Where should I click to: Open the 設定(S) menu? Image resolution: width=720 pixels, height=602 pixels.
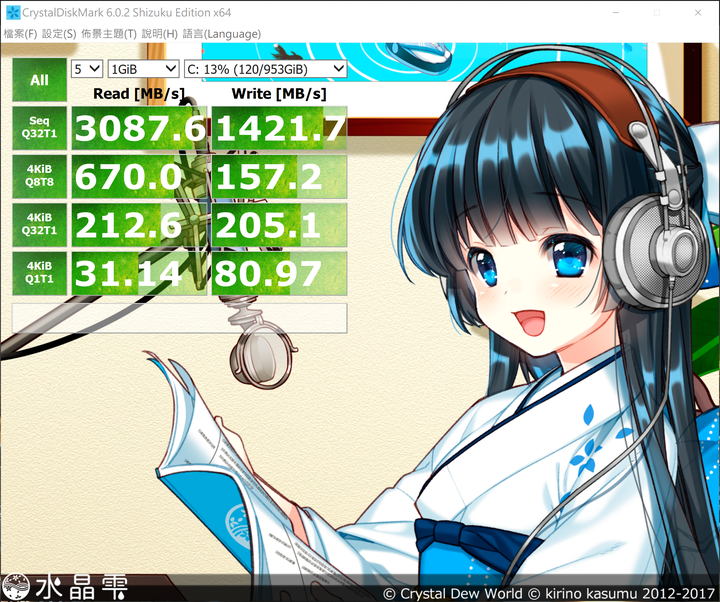(59, 34)
